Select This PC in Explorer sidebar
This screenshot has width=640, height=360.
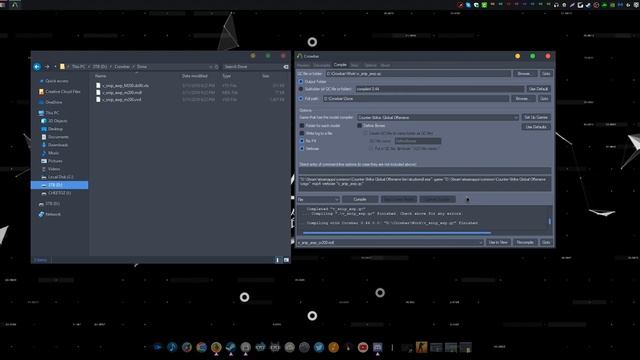click(49, 113)
